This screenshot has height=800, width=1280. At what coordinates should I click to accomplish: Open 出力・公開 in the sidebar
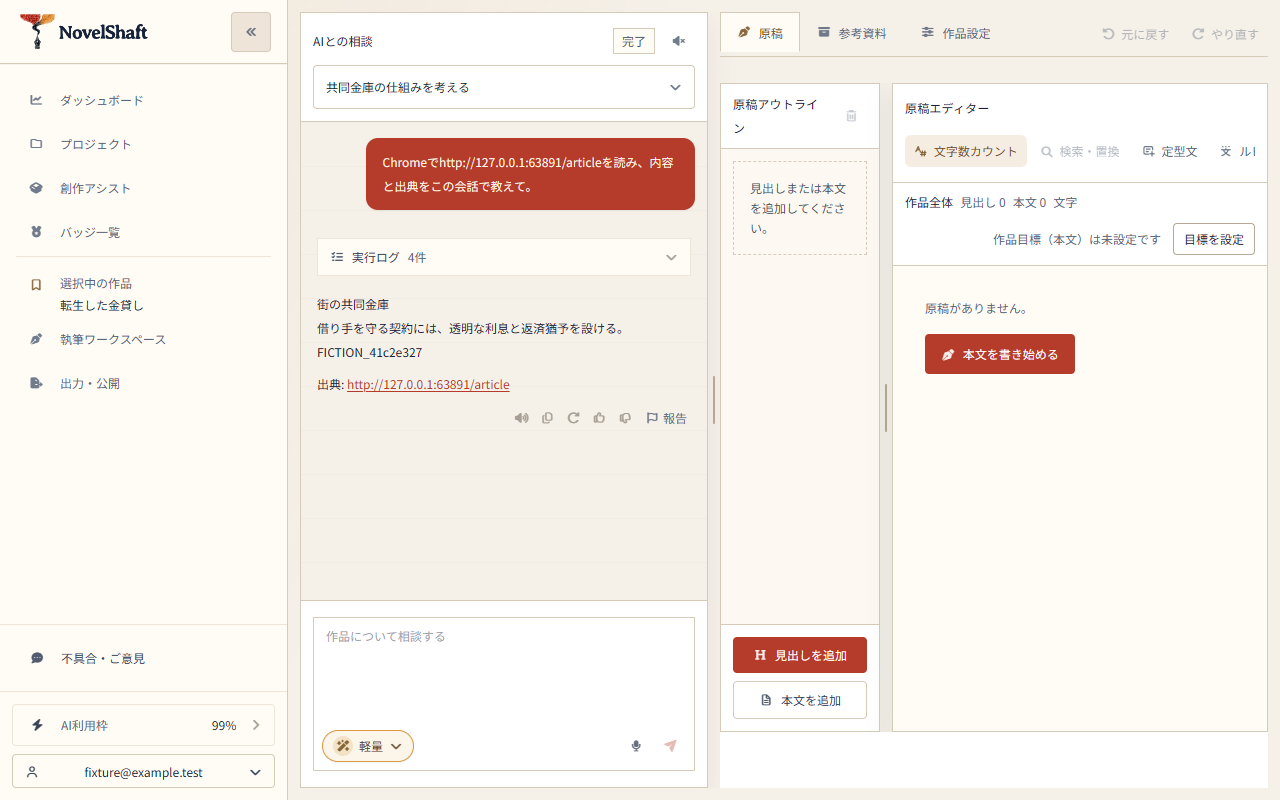point(143,383)
